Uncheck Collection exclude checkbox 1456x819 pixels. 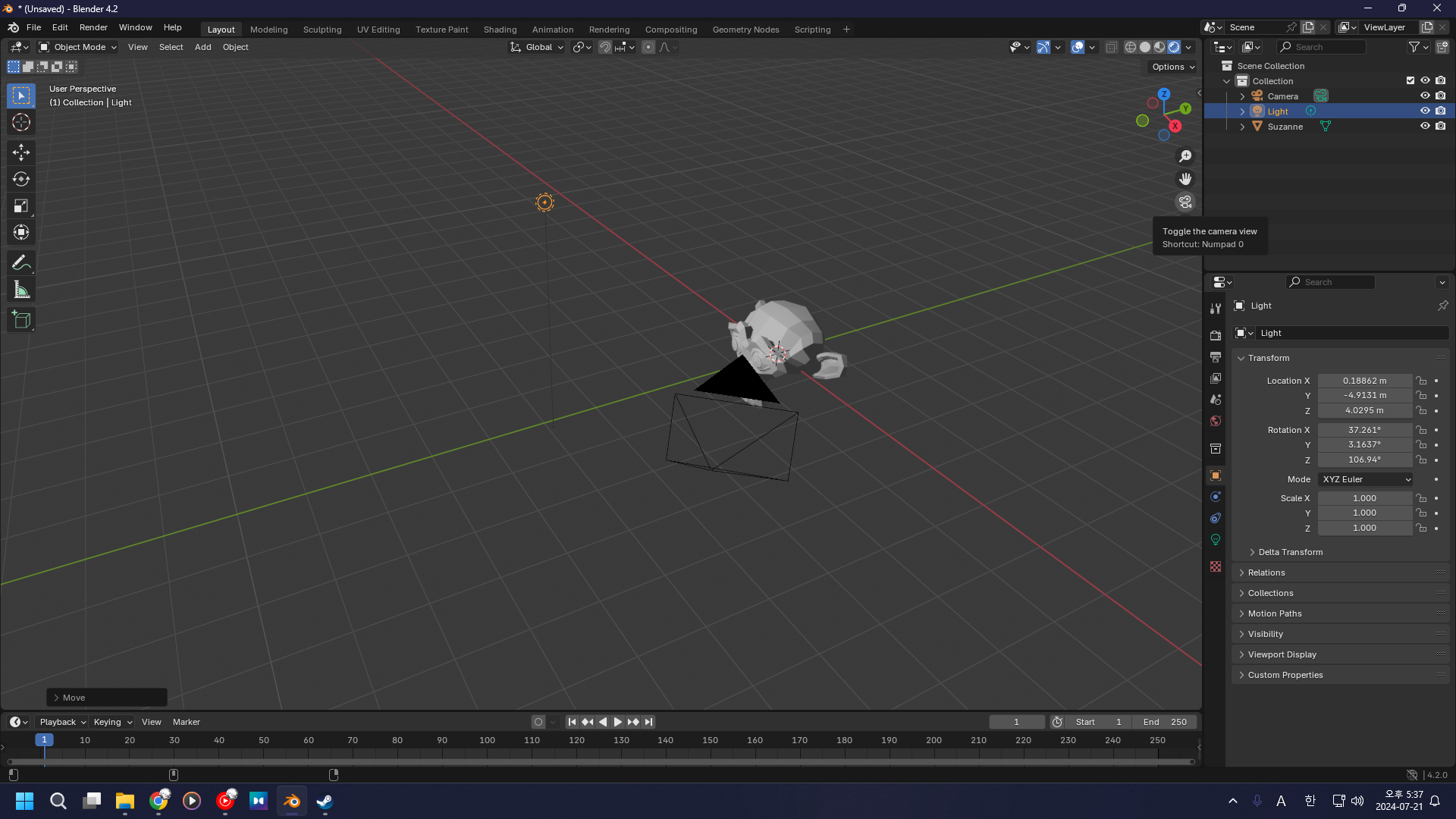click(1410, 81)
